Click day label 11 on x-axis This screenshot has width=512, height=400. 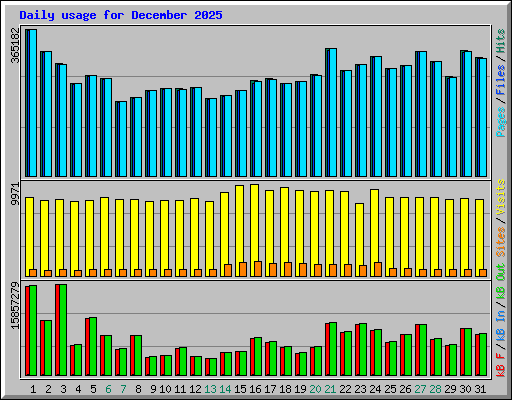coord(180,389)
